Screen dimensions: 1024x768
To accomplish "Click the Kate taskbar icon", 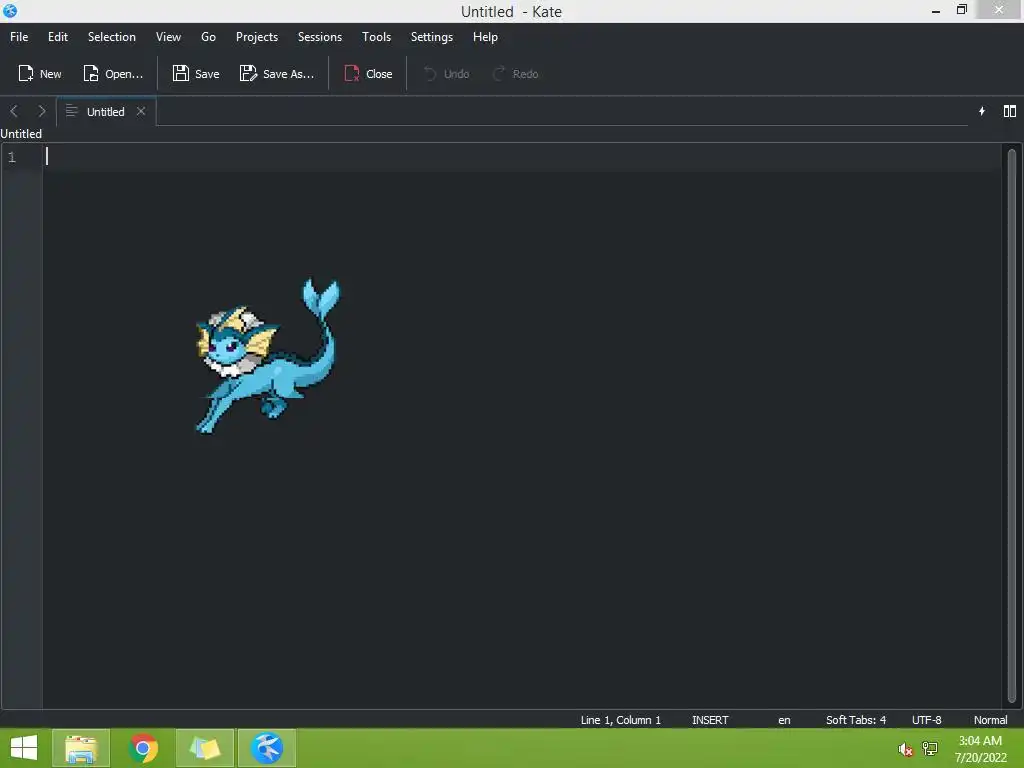I will pyautogui.click(x=266, y=748).
